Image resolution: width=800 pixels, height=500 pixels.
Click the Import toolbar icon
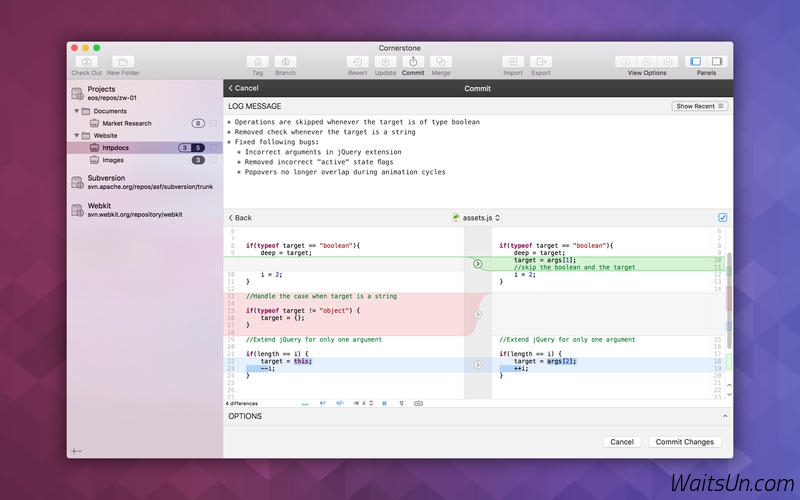pyautogui.click(x=513, y=62)
